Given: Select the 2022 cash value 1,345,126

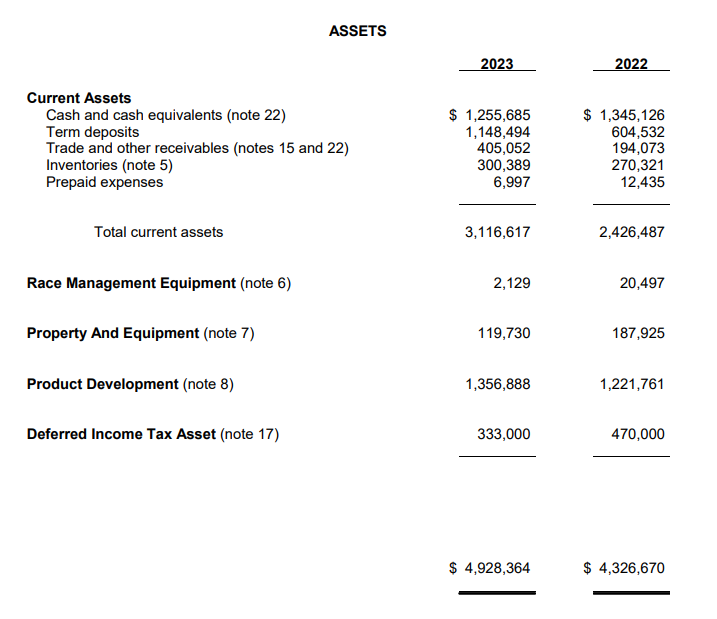Looking at the screenshot, I should coord(632,115).
